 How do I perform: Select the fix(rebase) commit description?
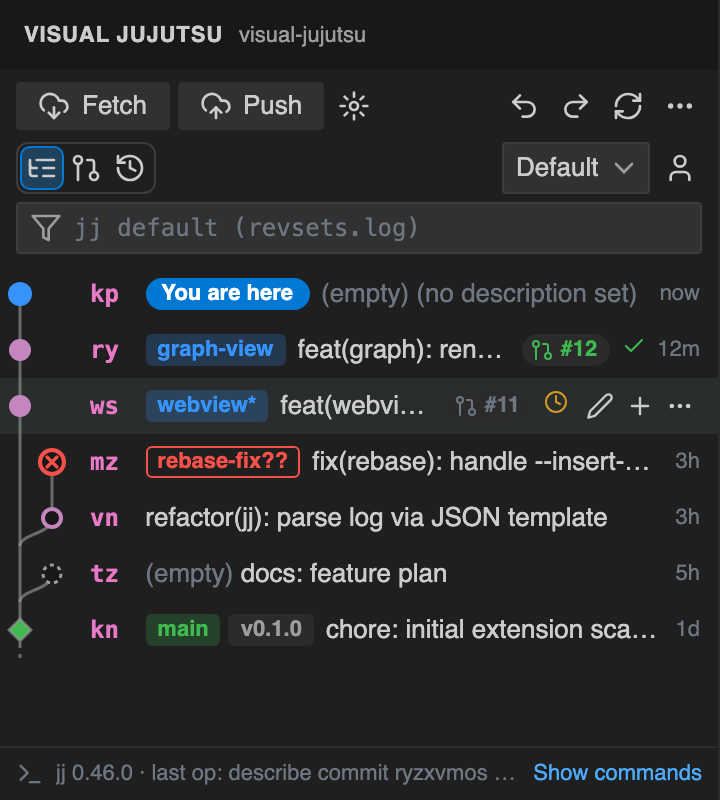480,462
